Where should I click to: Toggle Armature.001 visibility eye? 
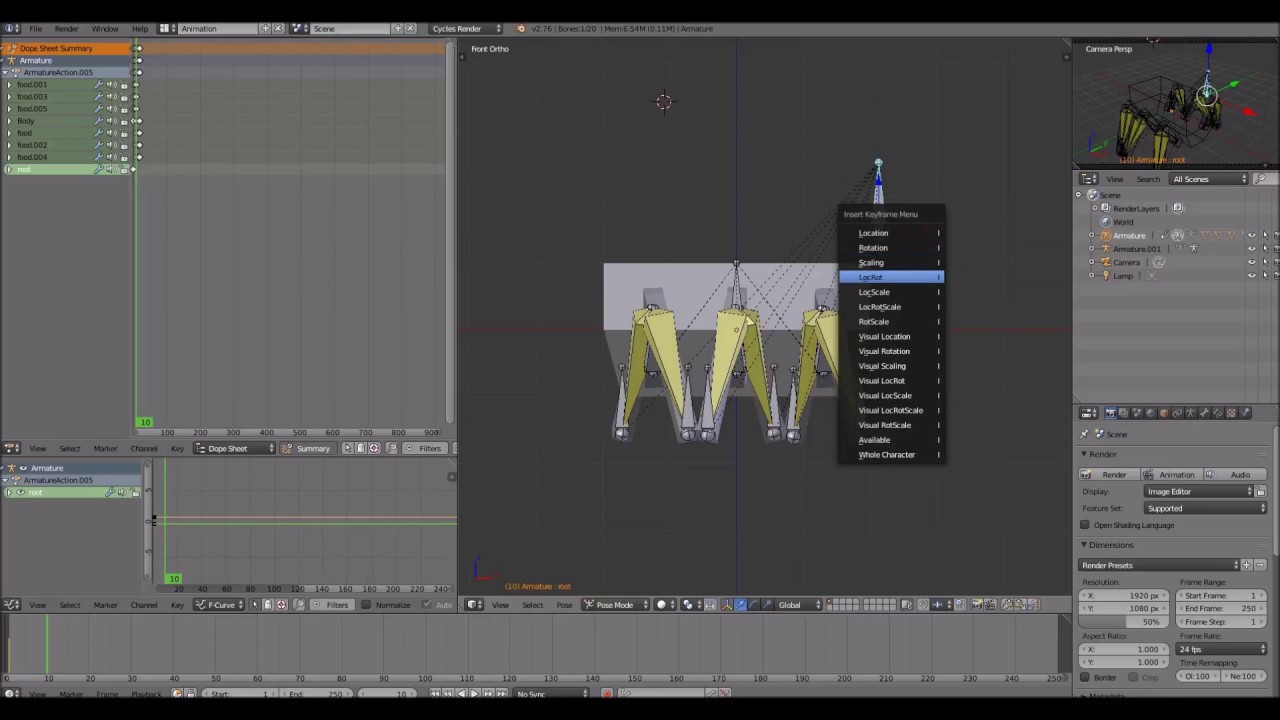pos(1252,249)
